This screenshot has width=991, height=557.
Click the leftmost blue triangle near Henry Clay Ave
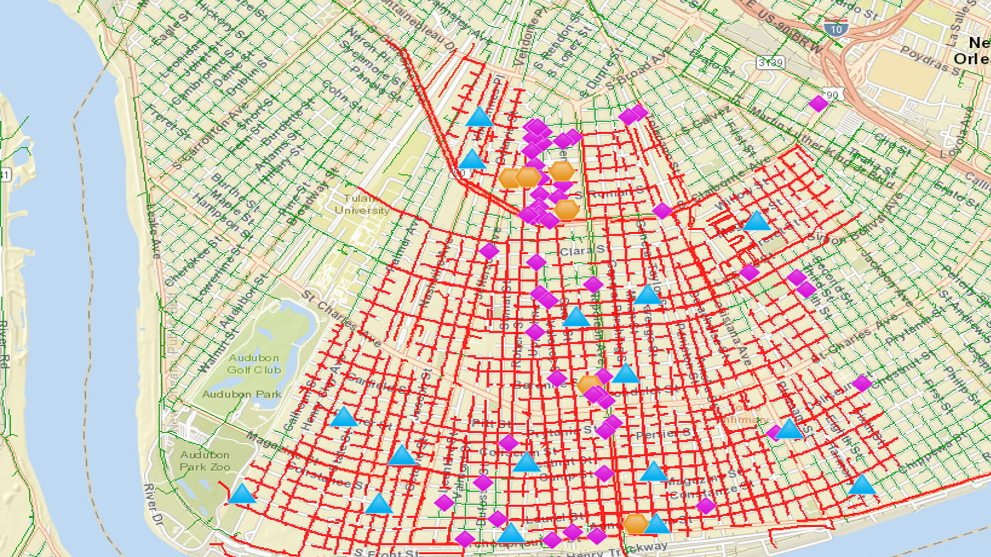point(344,417)
